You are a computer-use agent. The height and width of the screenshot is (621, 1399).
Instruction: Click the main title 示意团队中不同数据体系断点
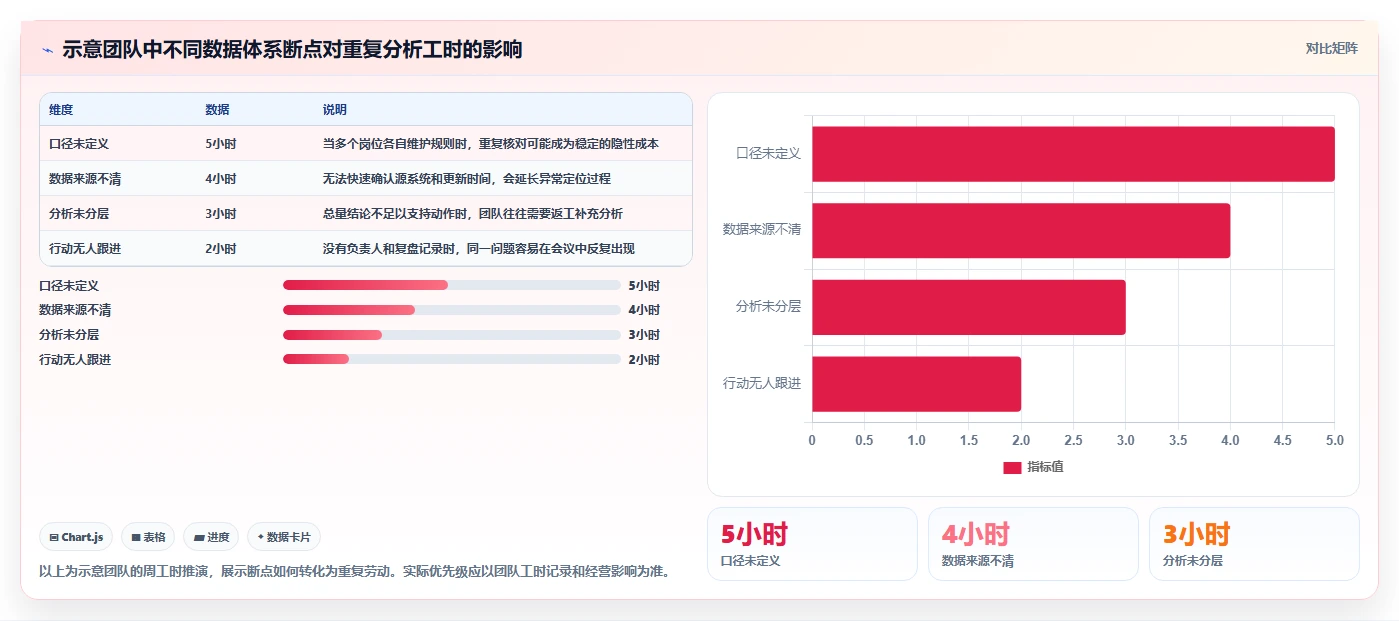(x=292, y=49)
